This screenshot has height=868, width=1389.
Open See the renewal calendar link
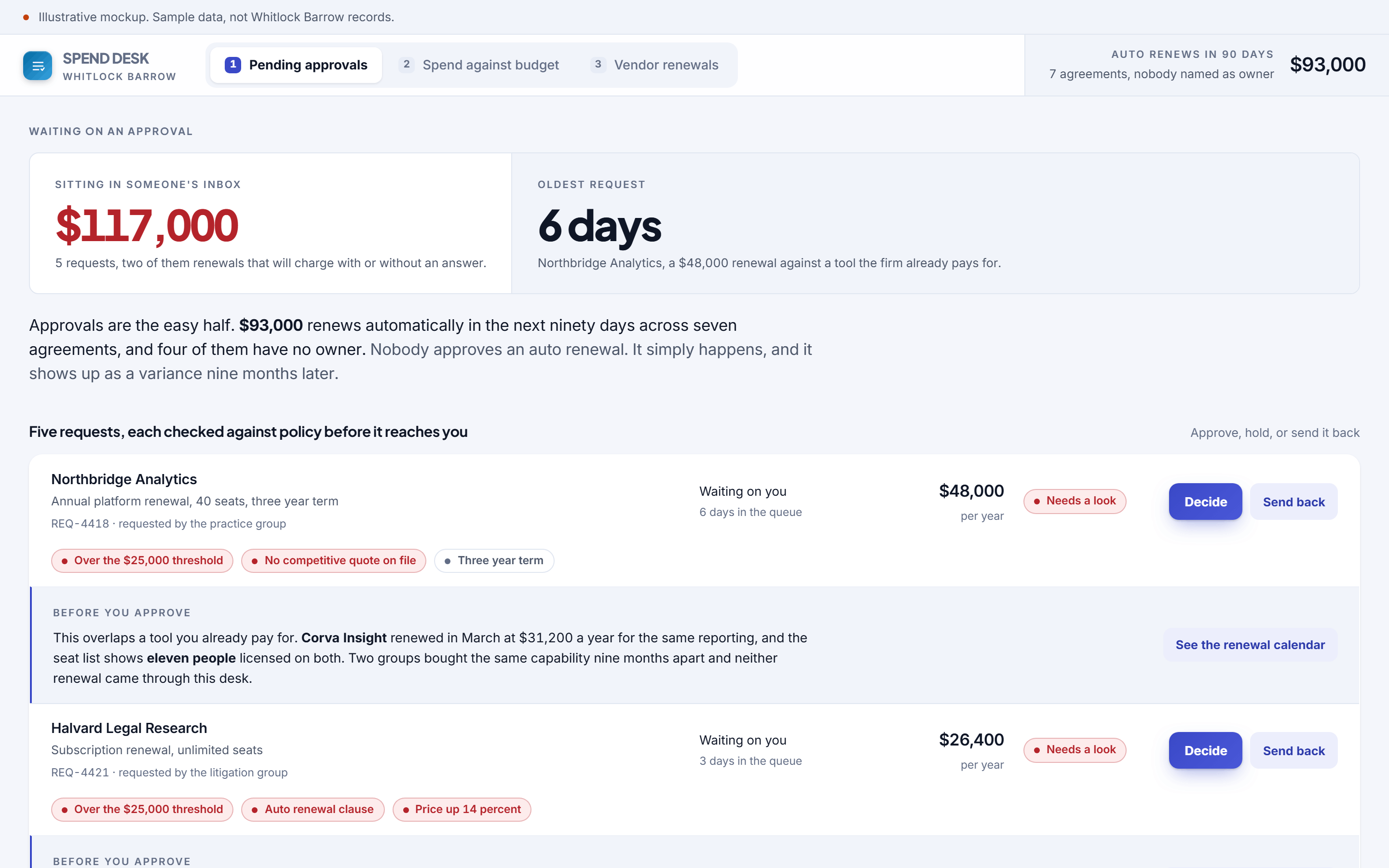(1250, 645)
